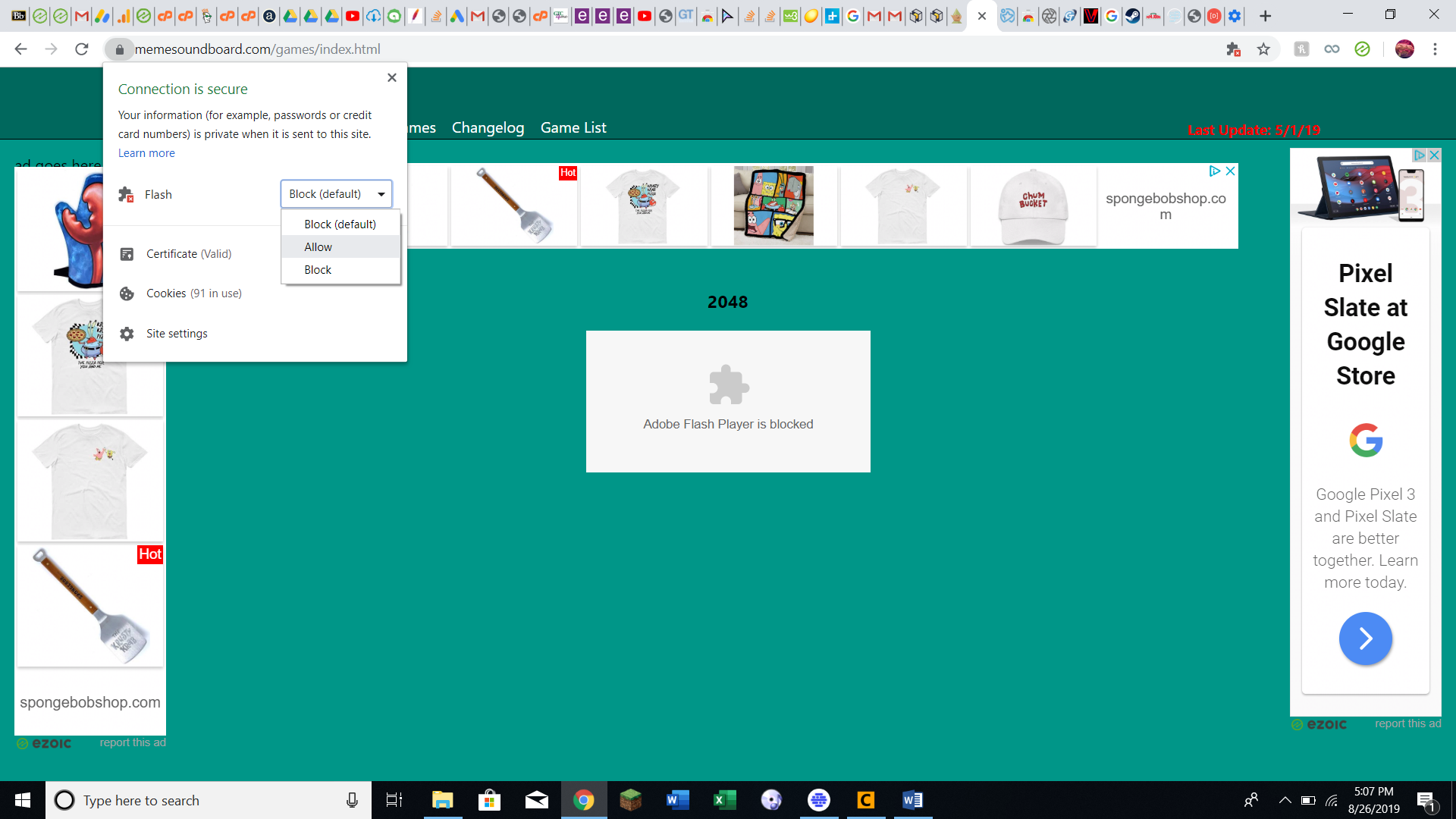Click the blocked plugin icon in address bar
Image resolution: width=1456 pixels, height=819 pixels.
(x=1233, y=49)
